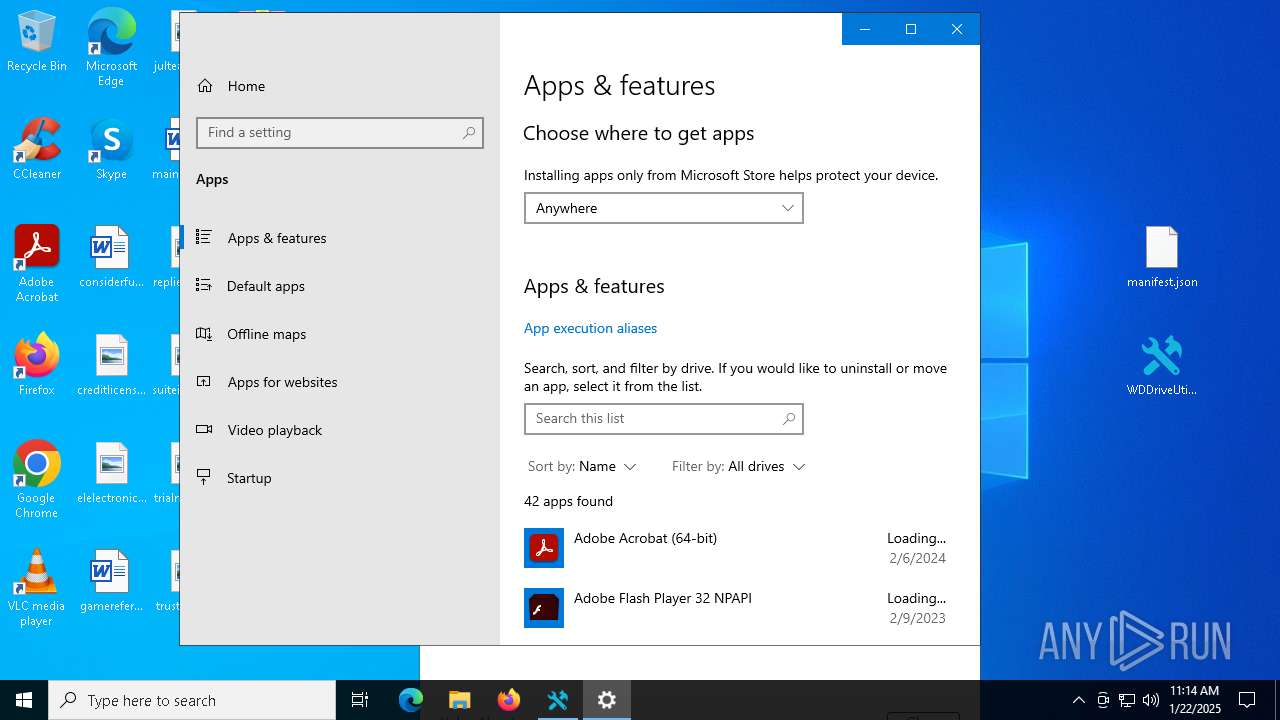Image resolution: width=1280 pixels, height=720 pixels.
Task: Click Adobe Acrobat (64-bit) entry name
Action: coord(645,538)
